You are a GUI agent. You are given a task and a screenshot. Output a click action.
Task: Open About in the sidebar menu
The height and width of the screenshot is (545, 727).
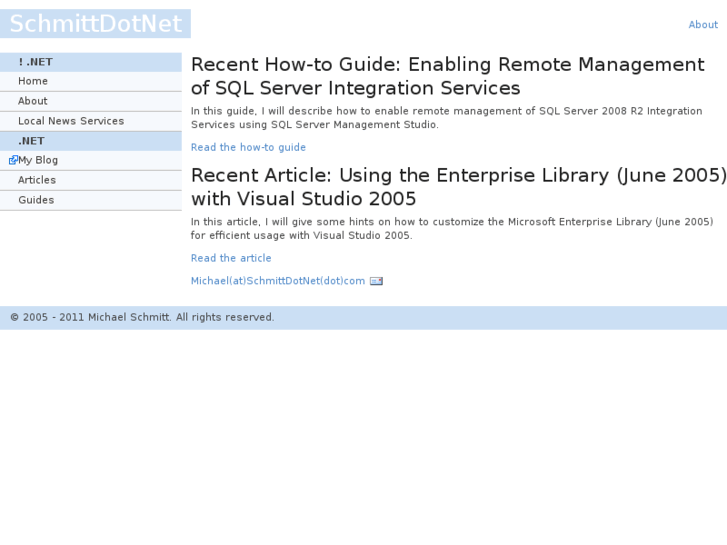pos(33,101)
